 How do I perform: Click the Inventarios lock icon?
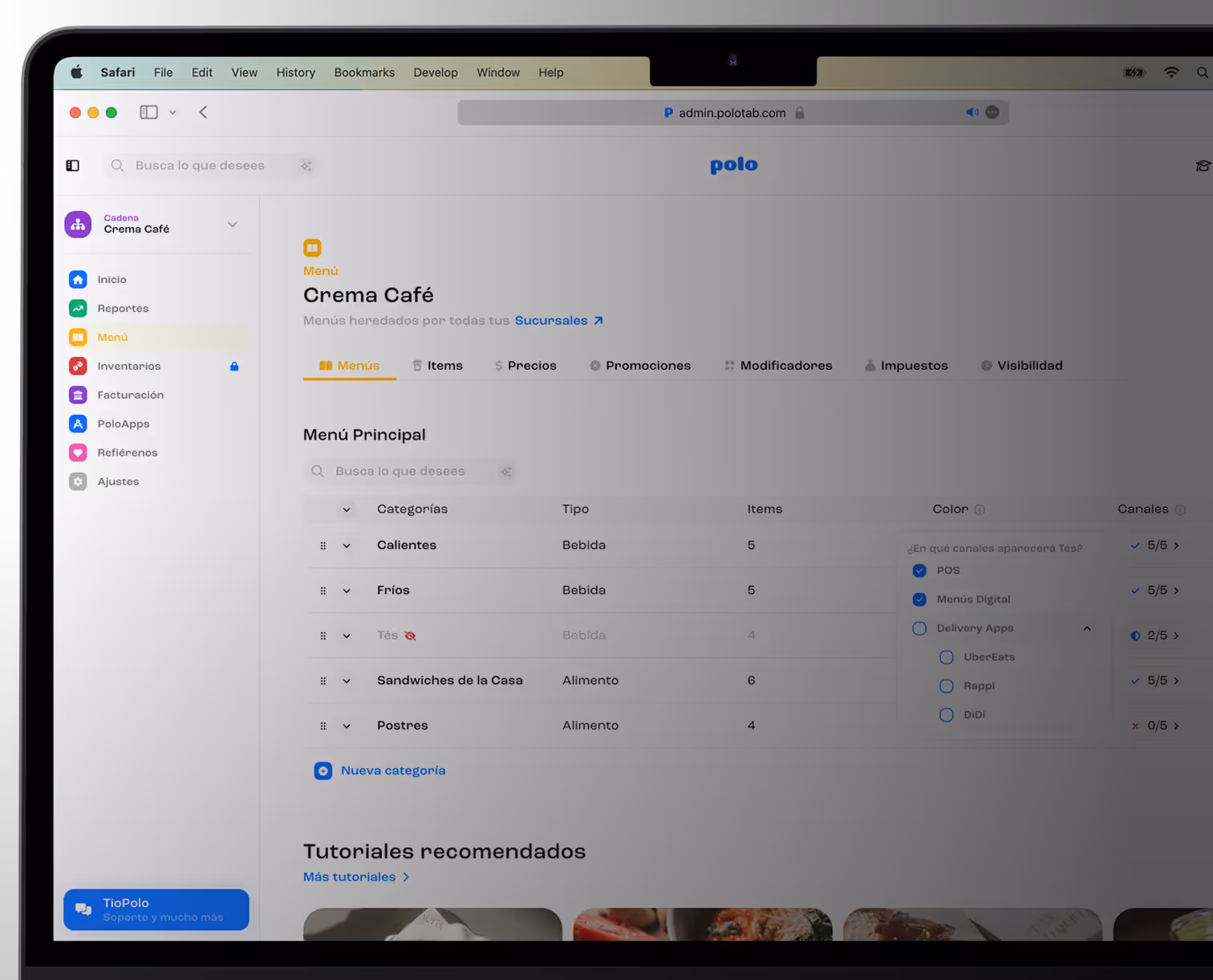(234, 366)
